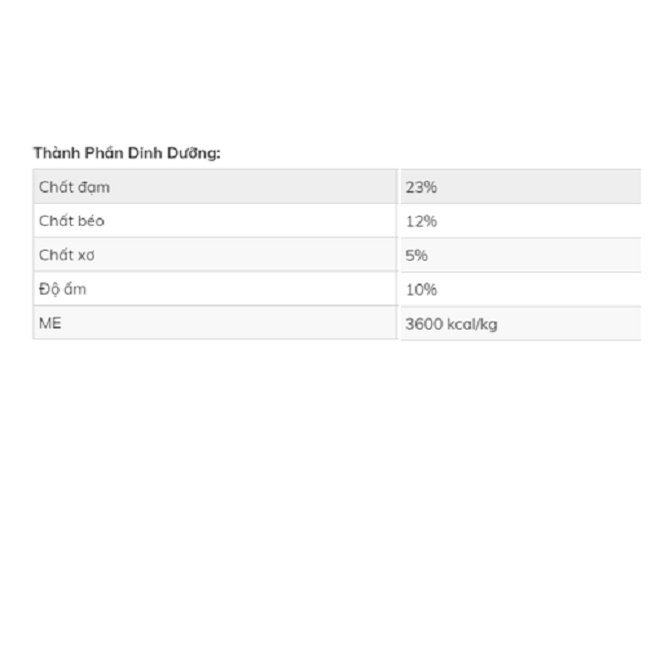Click the 5% fiber value

click(x=417, y=255)
